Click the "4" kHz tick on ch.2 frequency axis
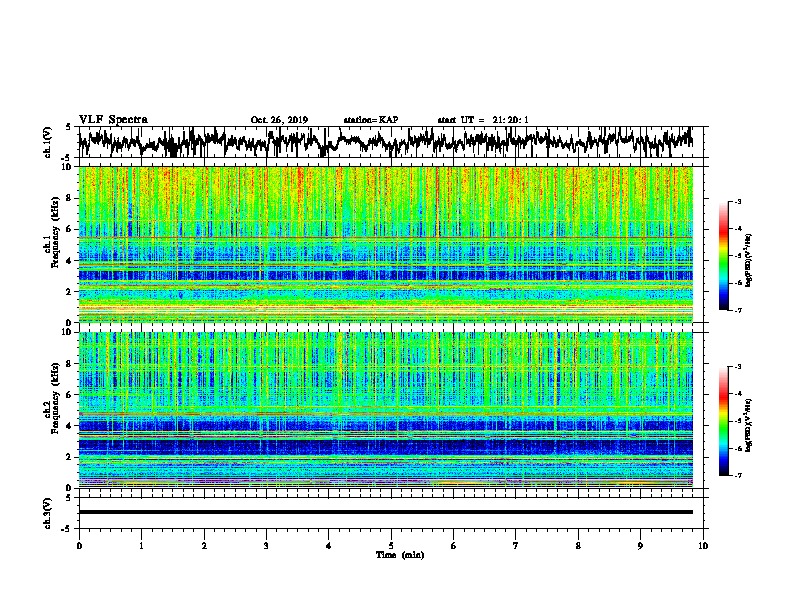 70,426
